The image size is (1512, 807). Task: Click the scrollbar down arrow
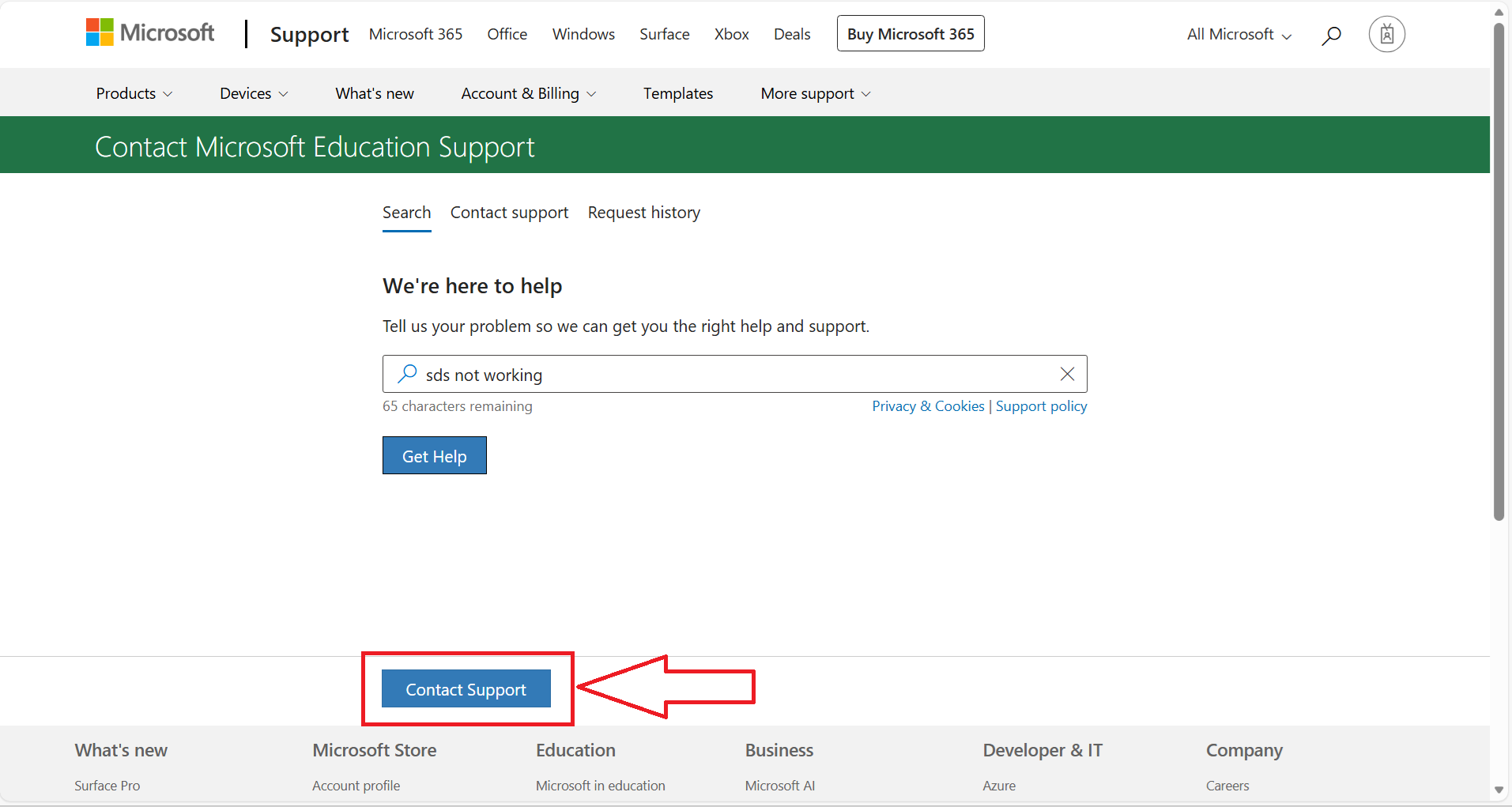[x=1499, y=790]
